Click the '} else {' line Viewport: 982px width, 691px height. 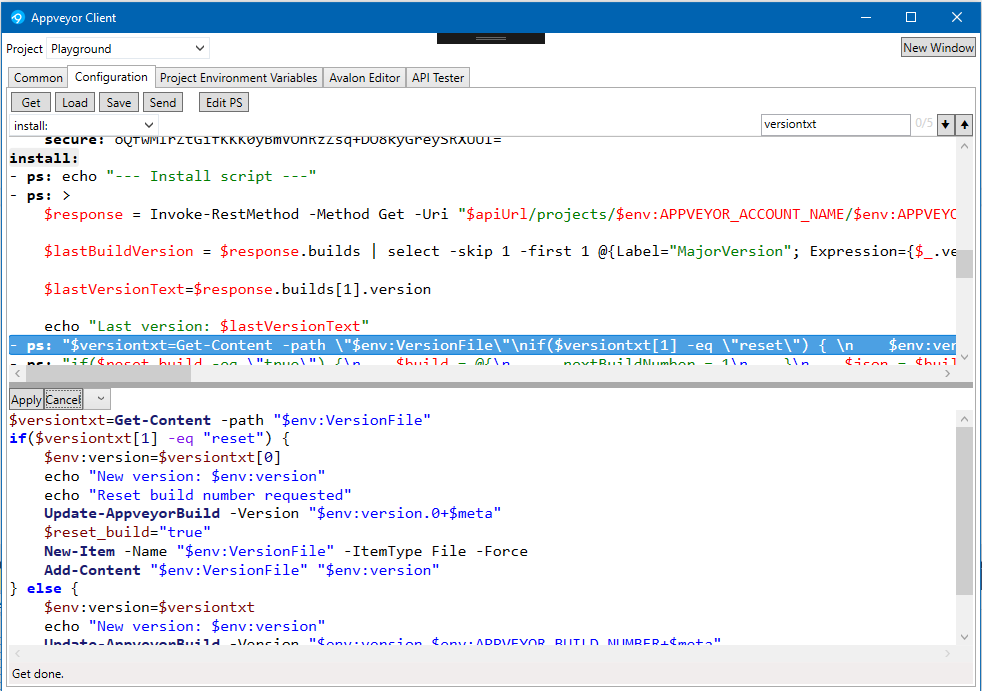[44, 589]
